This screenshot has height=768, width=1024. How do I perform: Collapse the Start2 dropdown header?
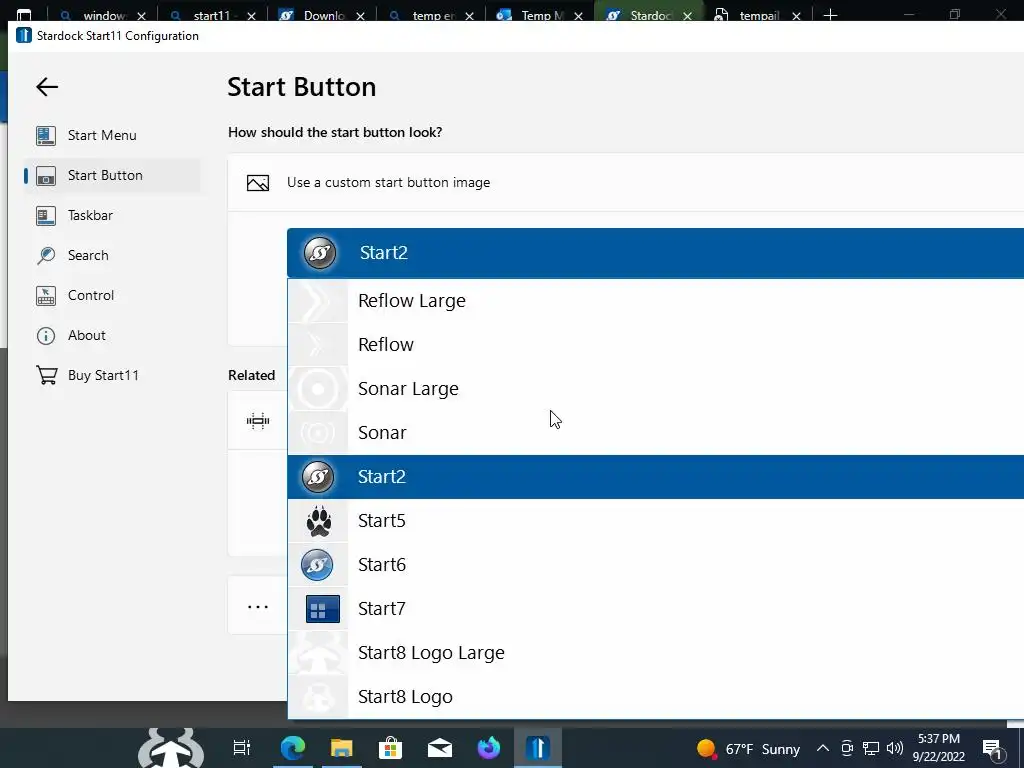tap(656, 253)
